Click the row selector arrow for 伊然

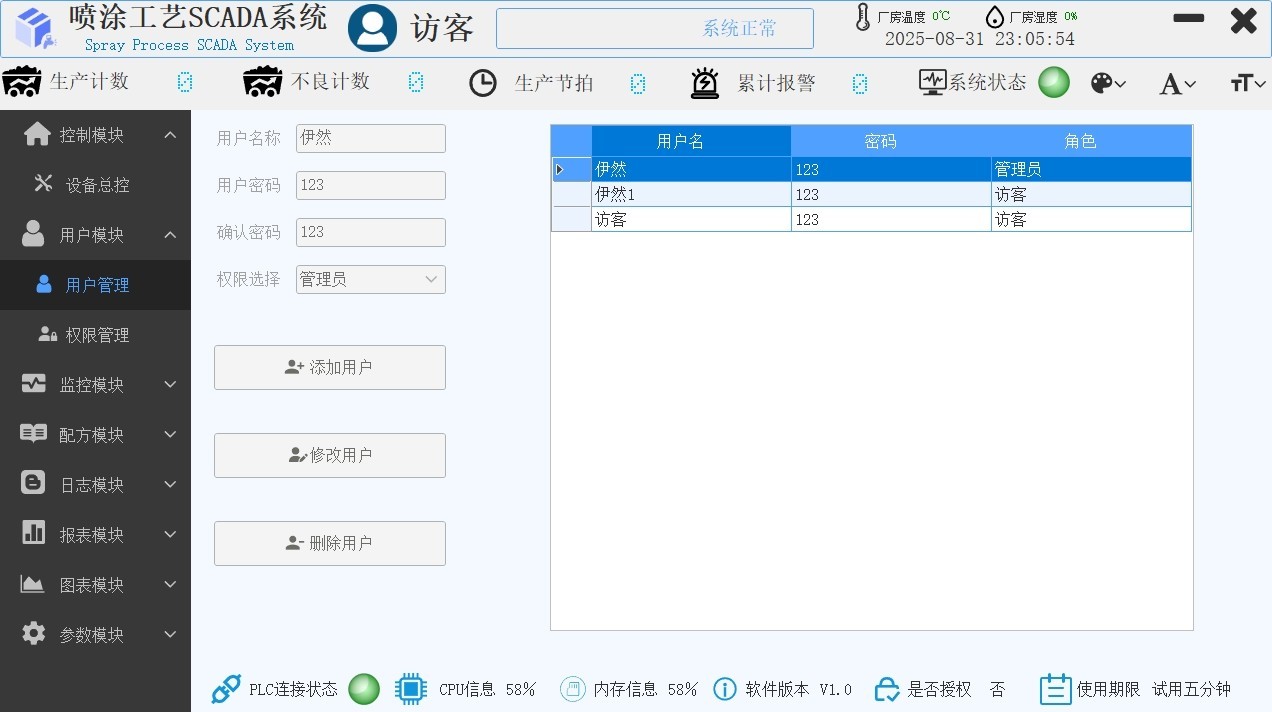click(x=571, y=169)
